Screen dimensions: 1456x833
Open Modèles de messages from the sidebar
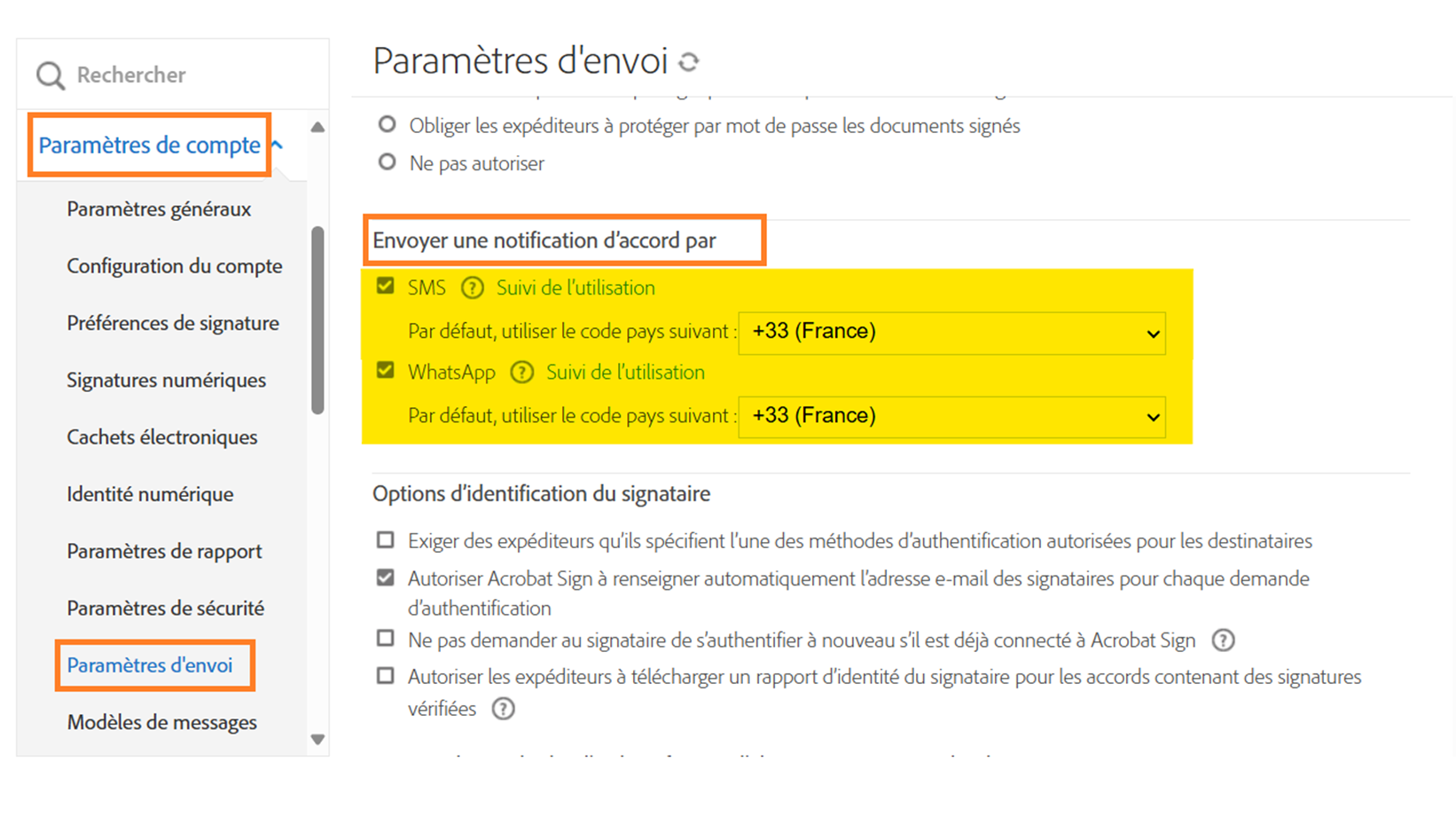pos(161,722)
